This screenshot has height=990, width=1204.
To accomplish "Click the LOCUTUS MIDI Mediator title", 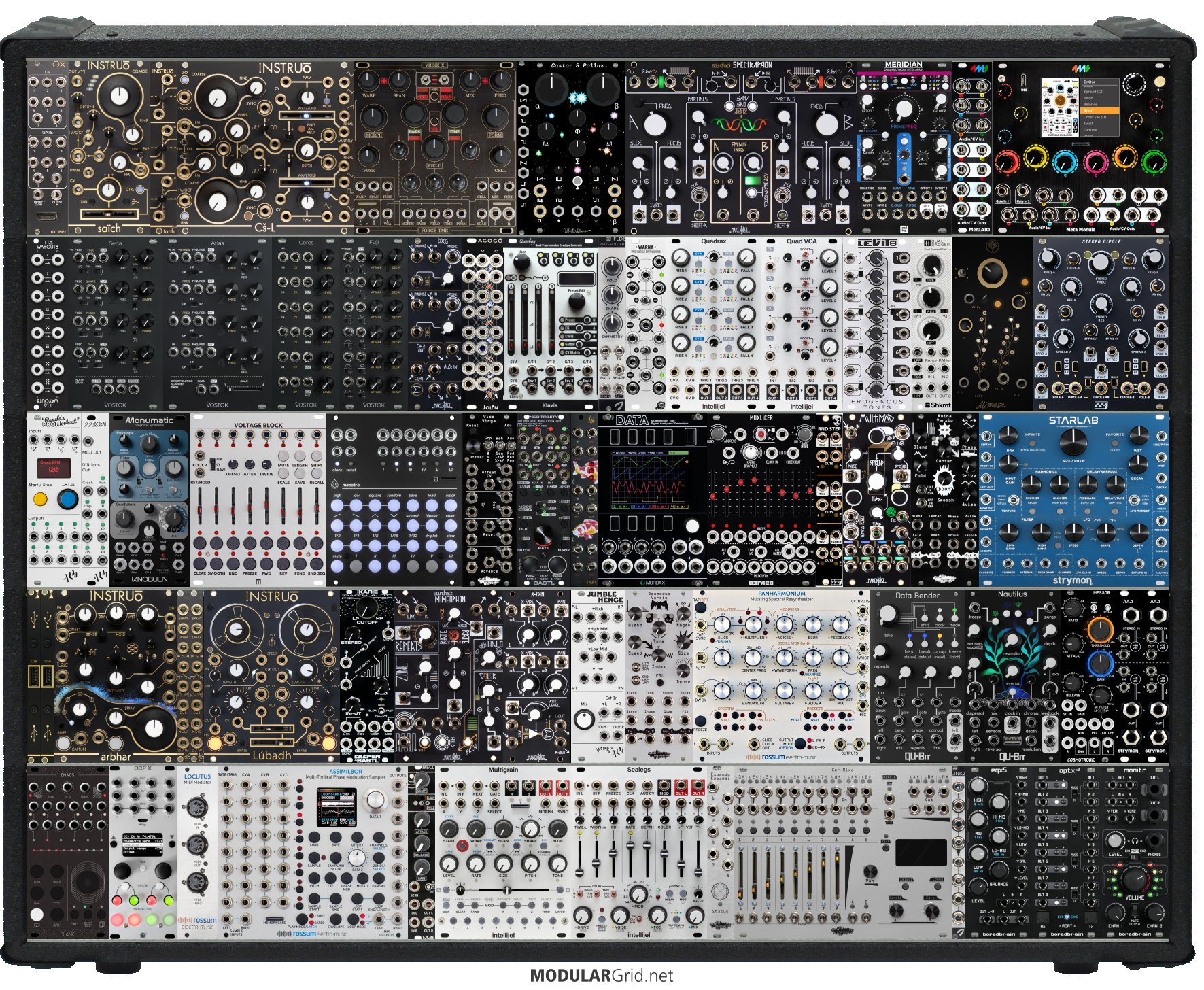I will 198,779.
